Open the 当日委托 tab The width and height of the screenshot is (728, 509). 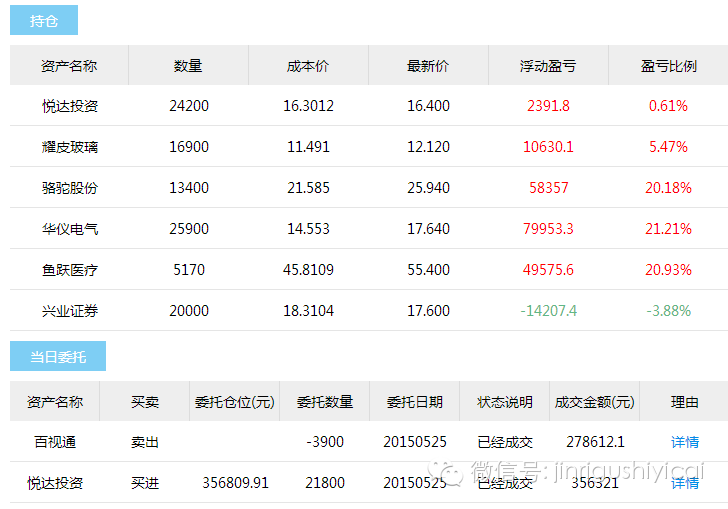tap(58, 356)
